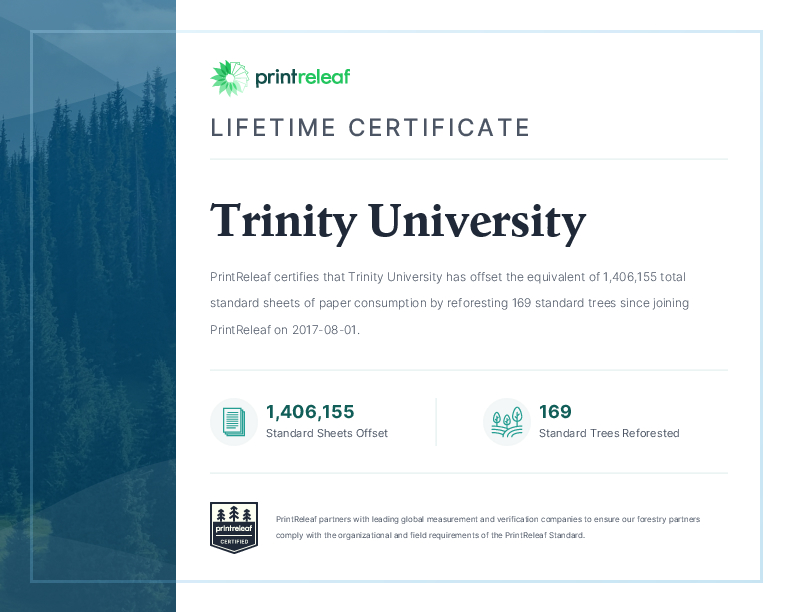Click the Standard Sheets Offset label
Viewport: 792px width, 612px height.
[x=327, y=433]
